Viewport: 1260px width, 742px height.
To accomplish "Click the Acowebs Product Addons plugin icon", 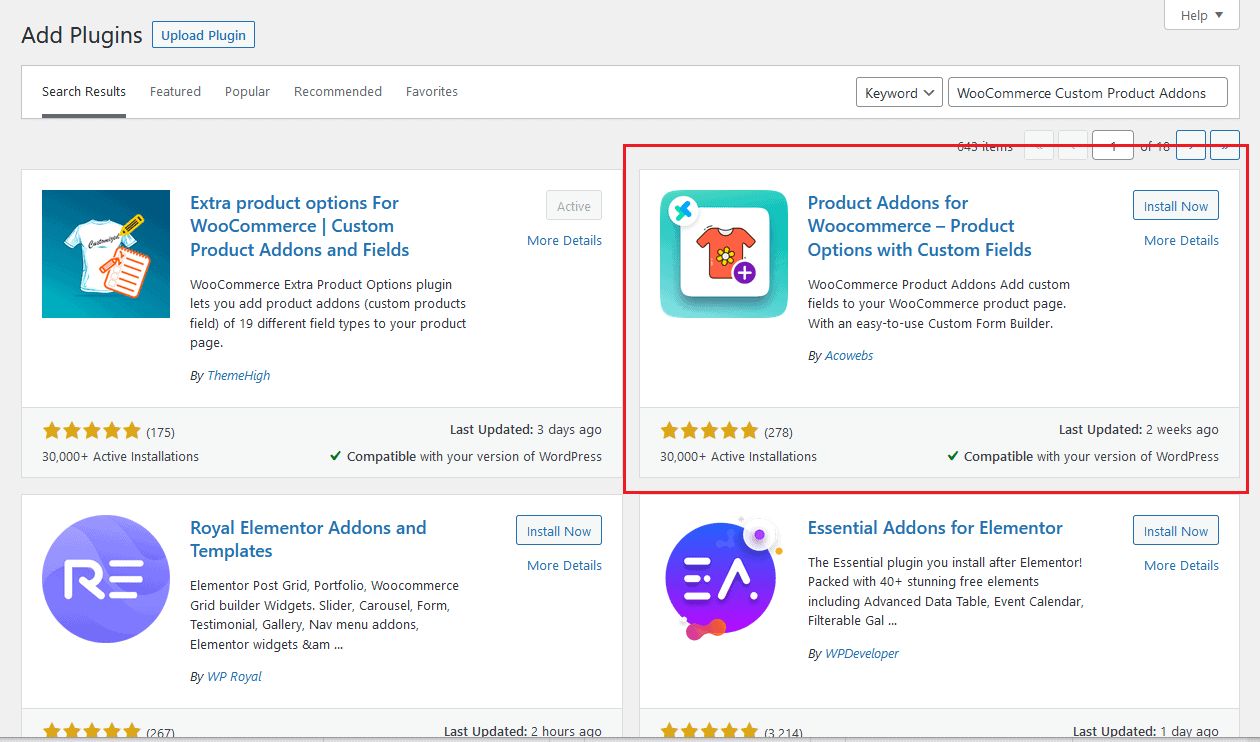I will (723, 254).
